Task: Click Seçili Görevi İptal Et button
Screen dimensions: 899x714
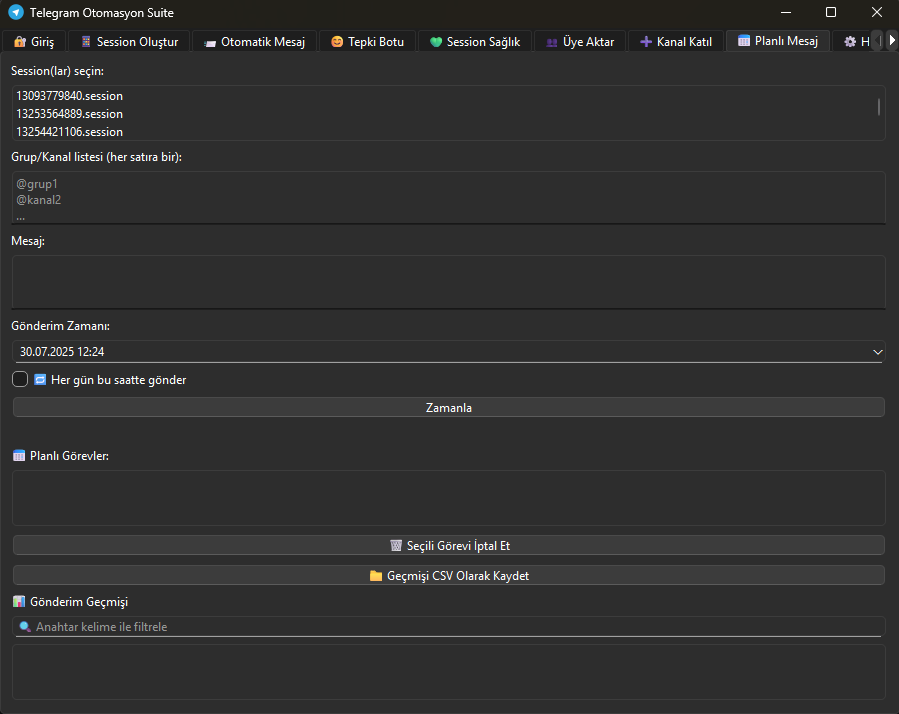Action: coord(448,545)
